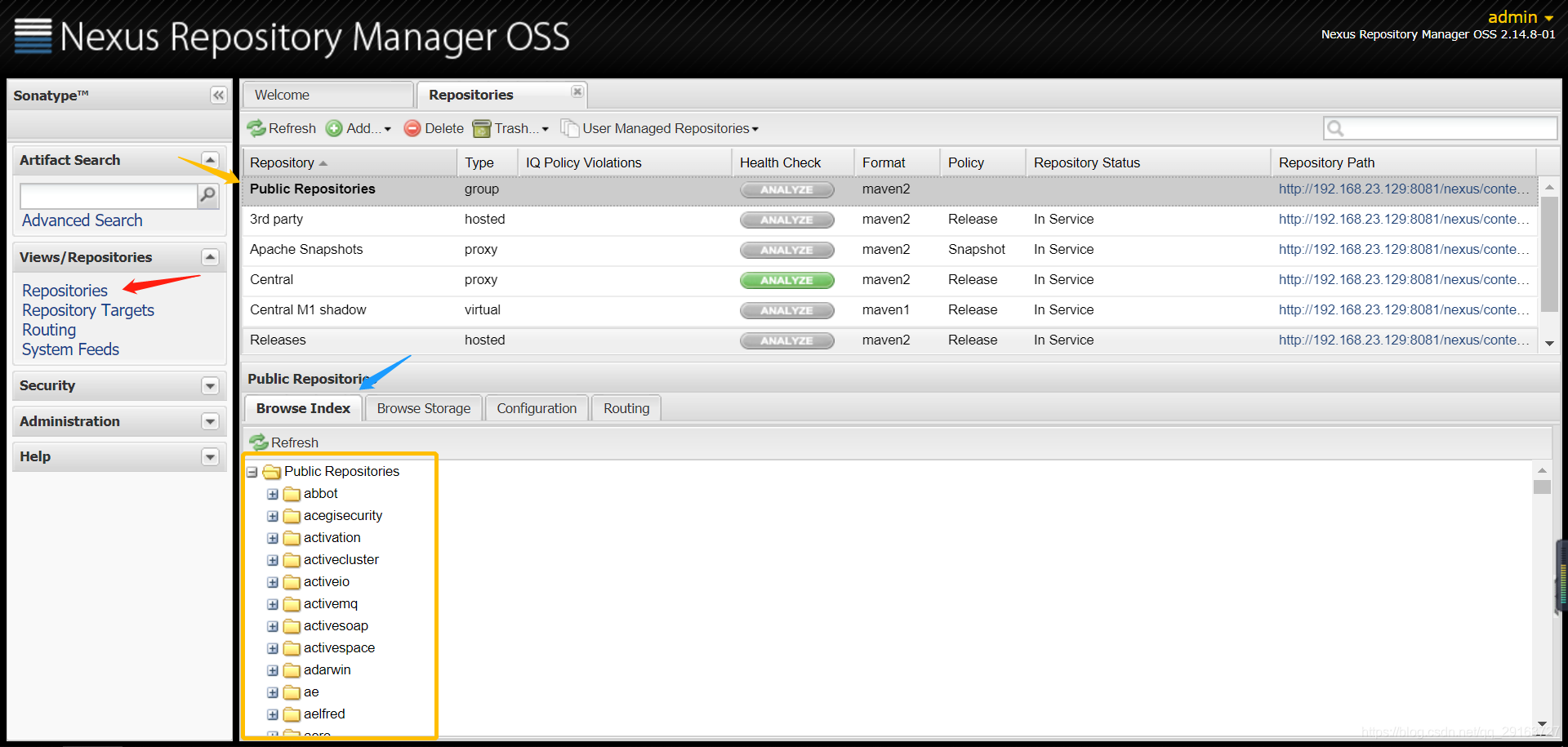Click the abbot folder icon

coord(292,494)
